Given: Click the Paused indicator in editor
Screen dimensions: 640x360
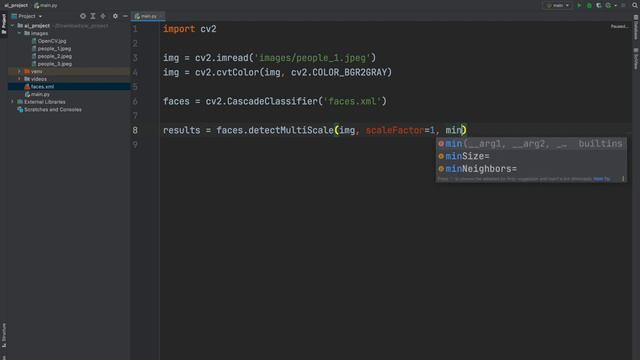Looking at the screenshot, I should (x=619, y=27).
